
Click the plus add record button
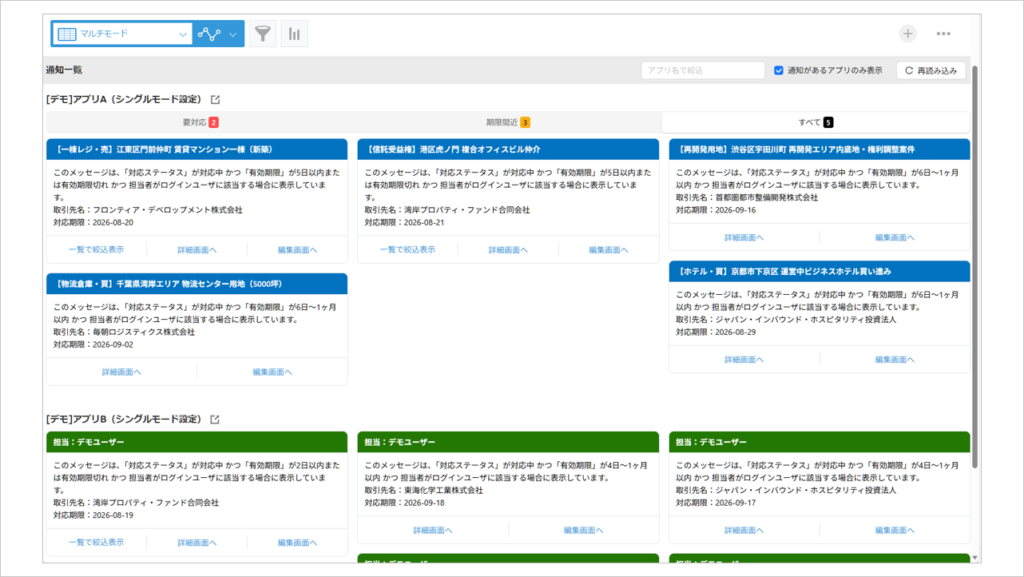tap(908, 33)
